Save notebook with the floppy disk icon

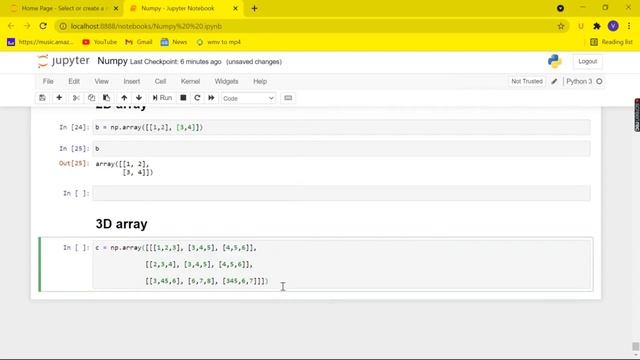(x=42, y=98)
